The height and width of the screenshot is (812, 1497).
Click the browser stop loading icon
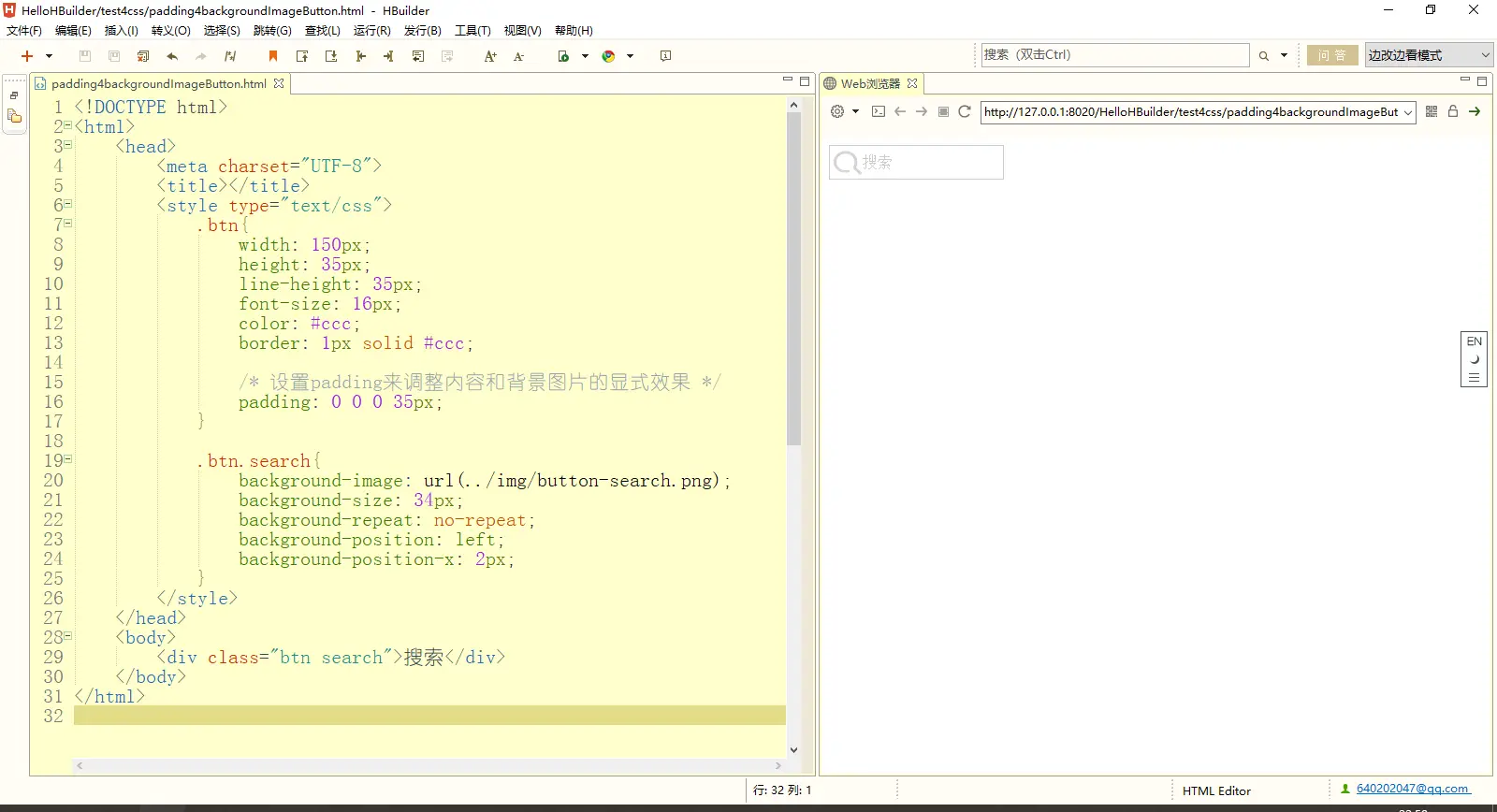[943, 111]
